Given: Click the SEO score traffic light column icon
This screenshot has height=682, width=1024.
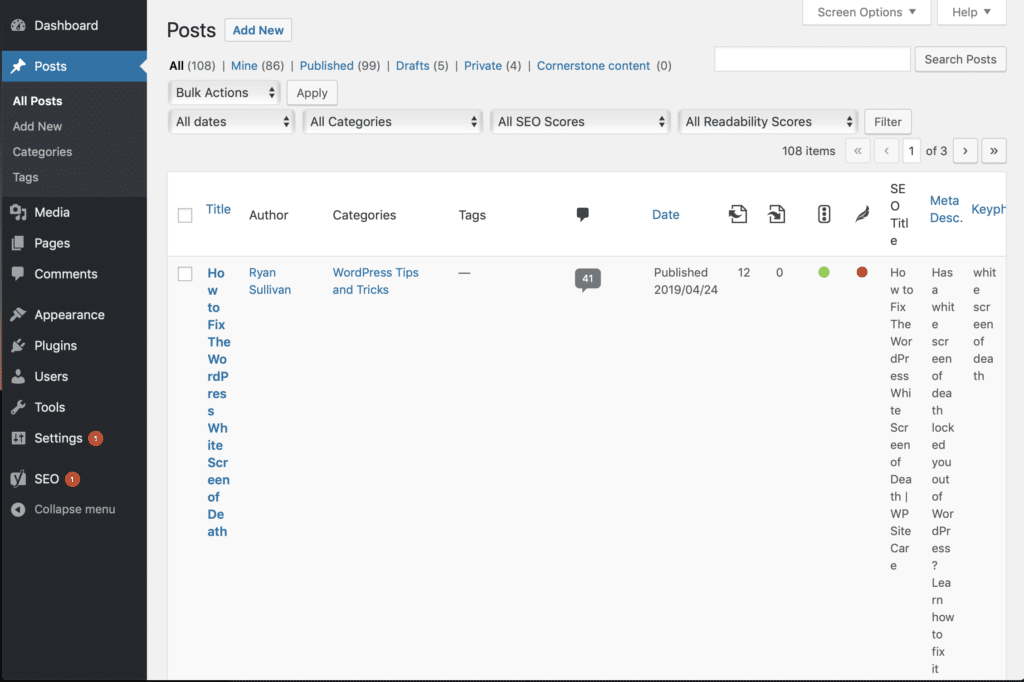Looking at the screenshot, I should click(x=824, y=214).
